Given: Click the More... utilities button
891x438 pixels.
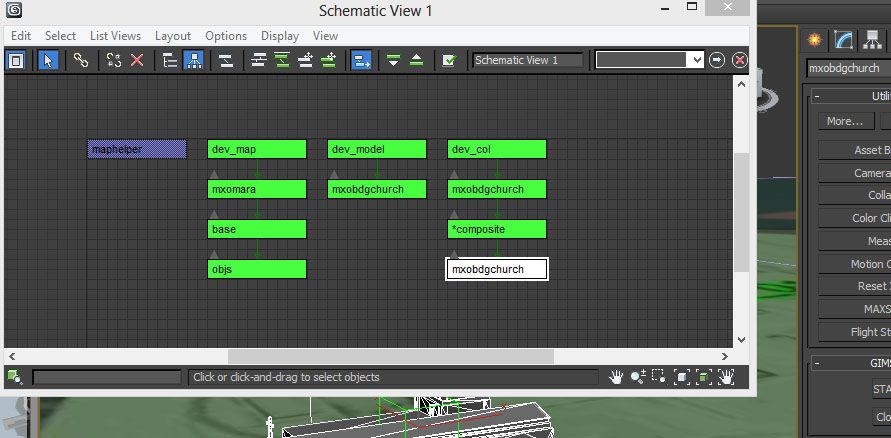Looking at the screenshot, I should [845, 121].
